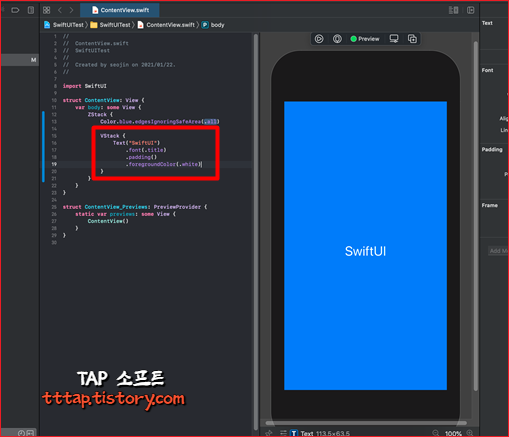Start Live Preview play button
The image size is (509, 437).
click(x=319, y=39)
